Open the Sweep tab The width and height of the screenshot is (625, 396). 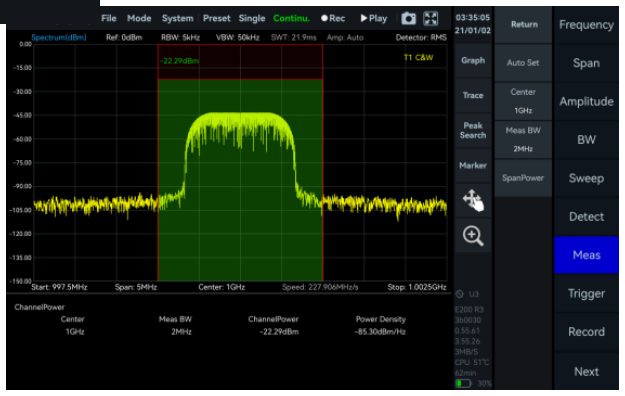pos(586,178)
